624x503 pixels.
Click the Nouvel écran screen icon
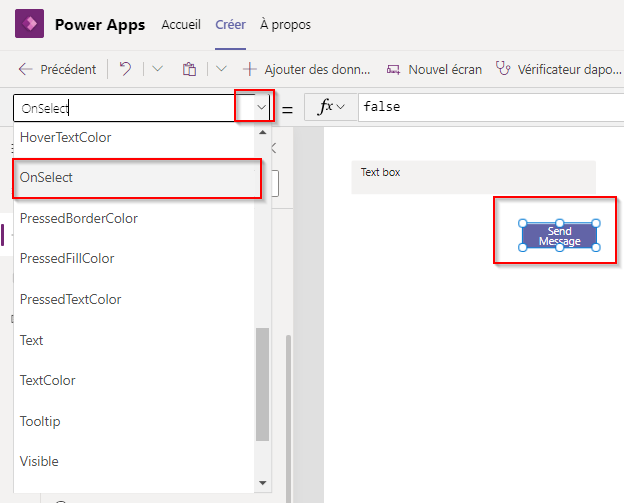(x=393, y=70)
